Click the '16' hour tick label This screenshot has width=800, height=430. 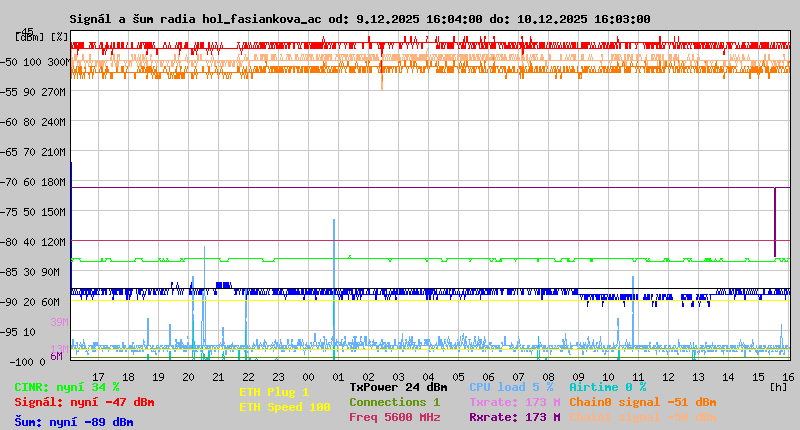pos(788,377)
